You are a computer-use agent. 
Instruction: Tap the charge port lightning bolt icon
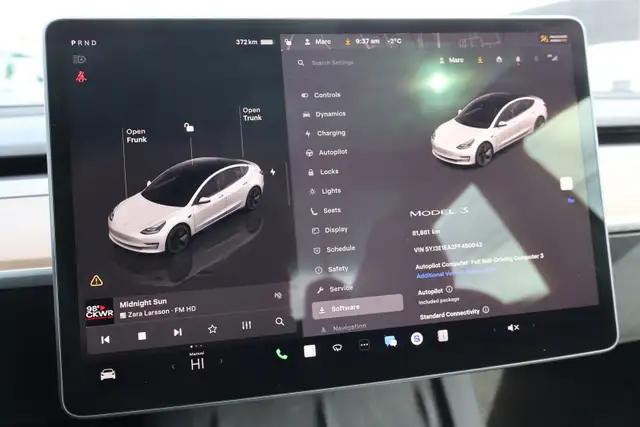point(273,172)
